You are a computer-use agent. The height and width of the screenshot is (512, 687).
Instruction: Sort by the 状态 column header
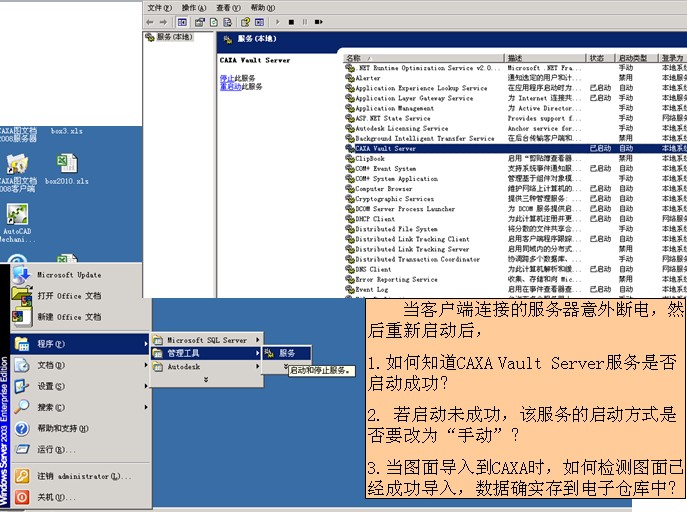[600, 58]
